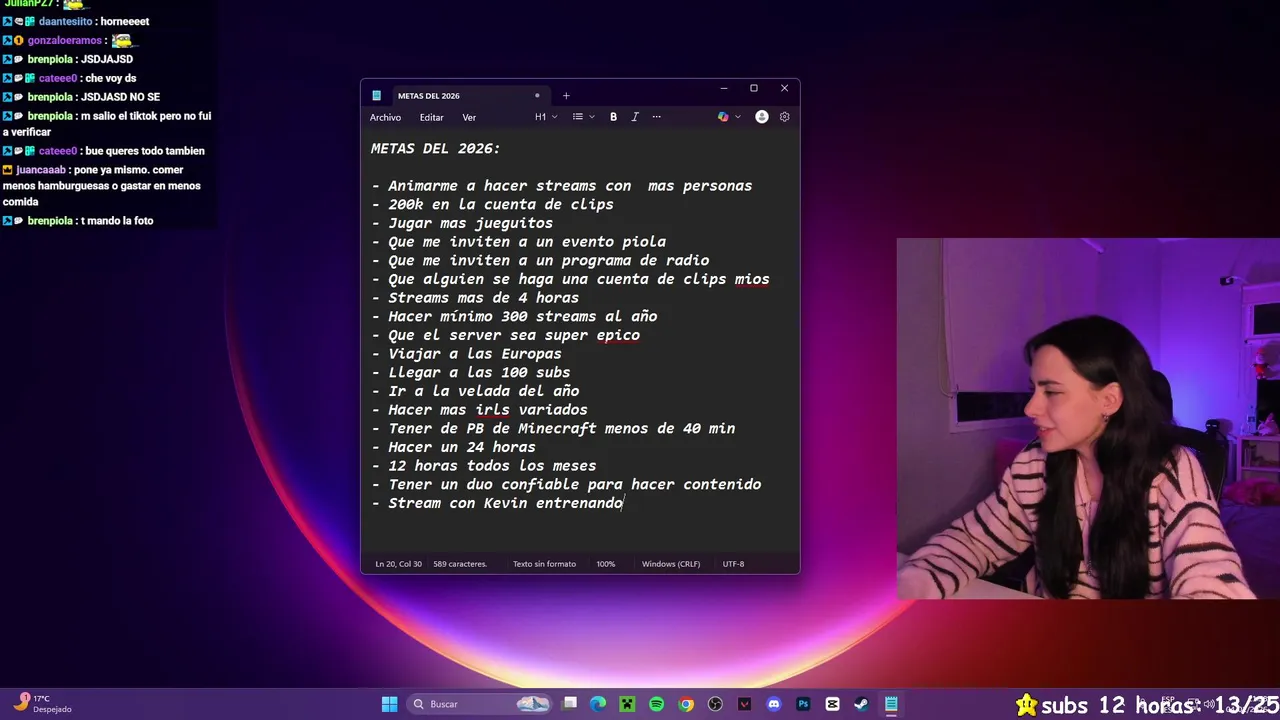
Task: Open the Windows Start menu
Action: (x=389, y=704)
